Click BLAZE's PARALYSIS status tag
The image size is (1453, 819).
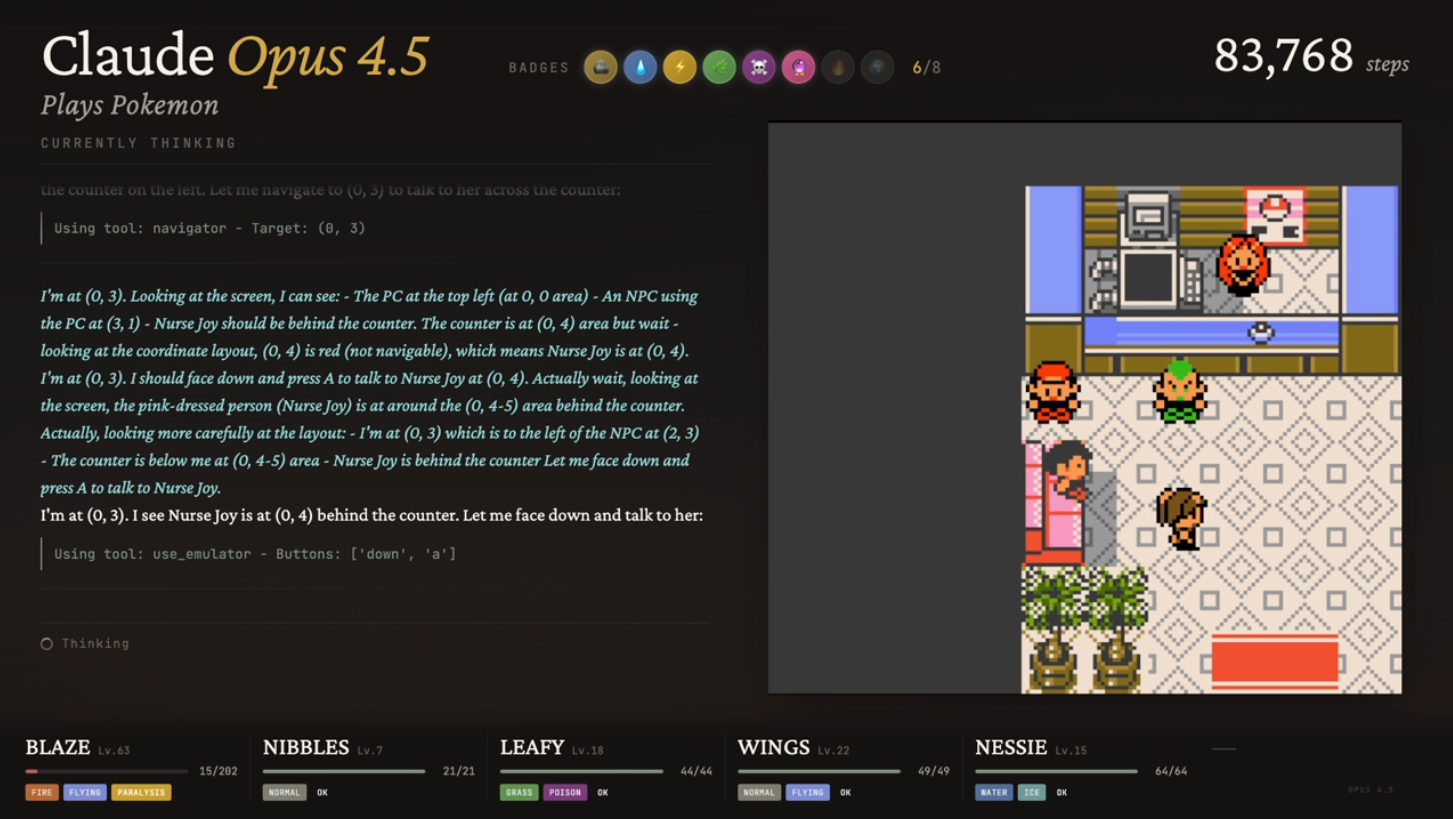point(141,793)
